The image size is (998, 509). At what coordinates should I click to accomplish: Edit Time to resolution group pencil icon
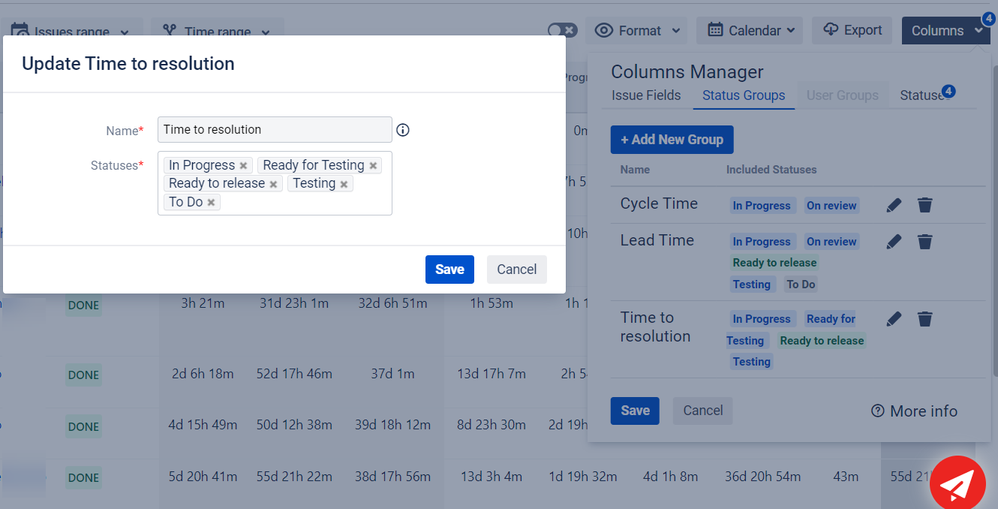click(x=894, y=318)
